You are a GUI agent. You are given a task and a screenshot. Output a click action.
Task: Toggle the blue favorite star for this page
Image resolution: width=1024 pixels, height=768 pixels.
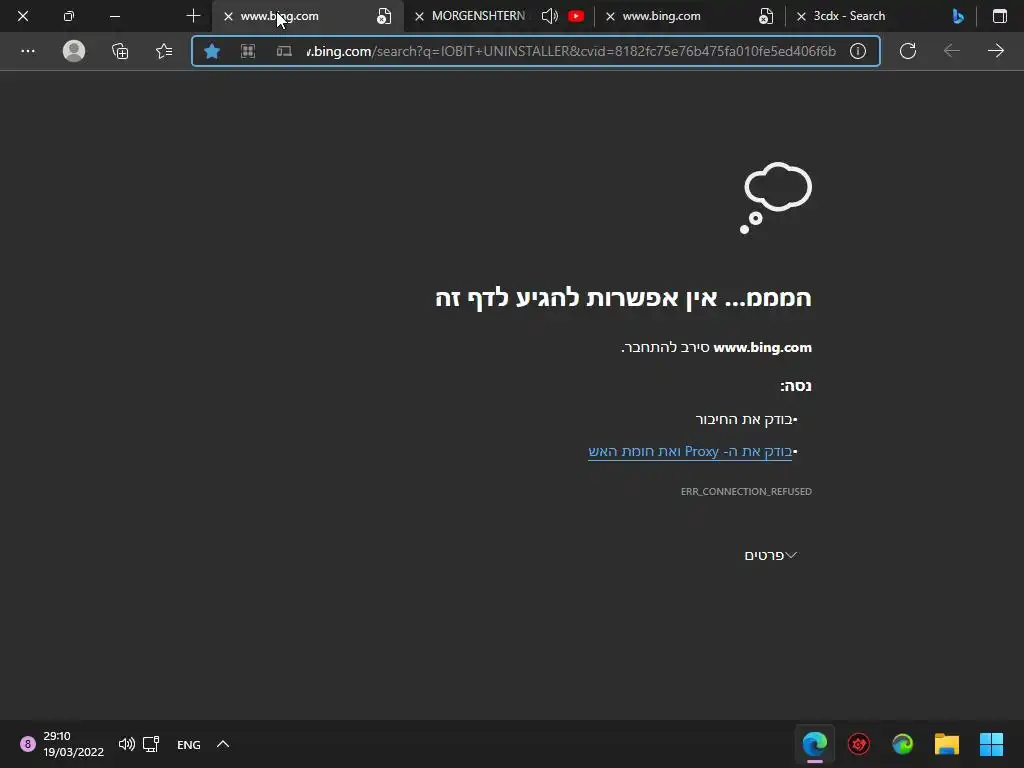point(212,51)
